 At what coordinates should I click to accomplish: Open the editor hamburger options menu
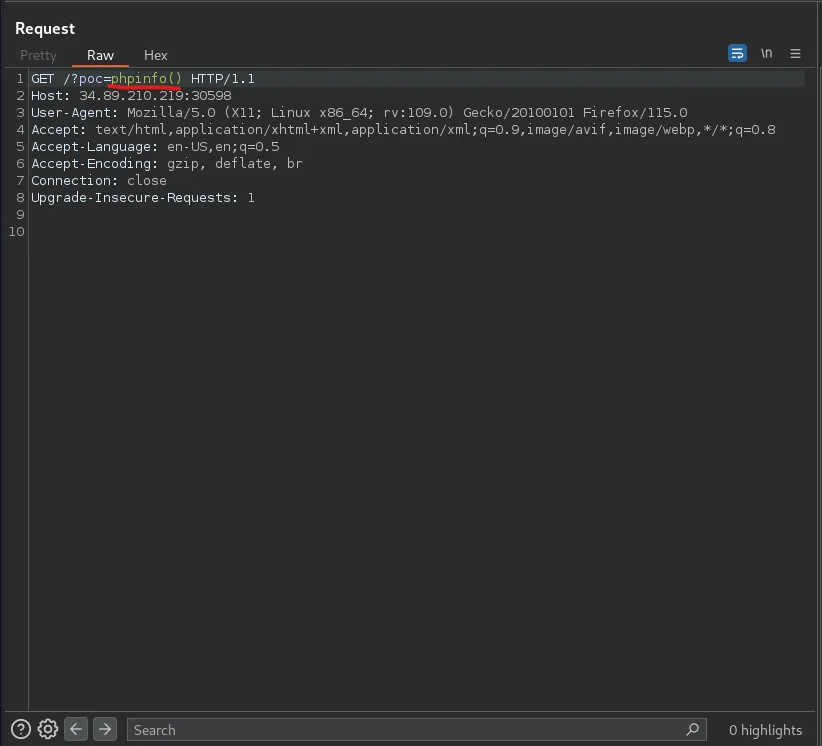point(795,54)
